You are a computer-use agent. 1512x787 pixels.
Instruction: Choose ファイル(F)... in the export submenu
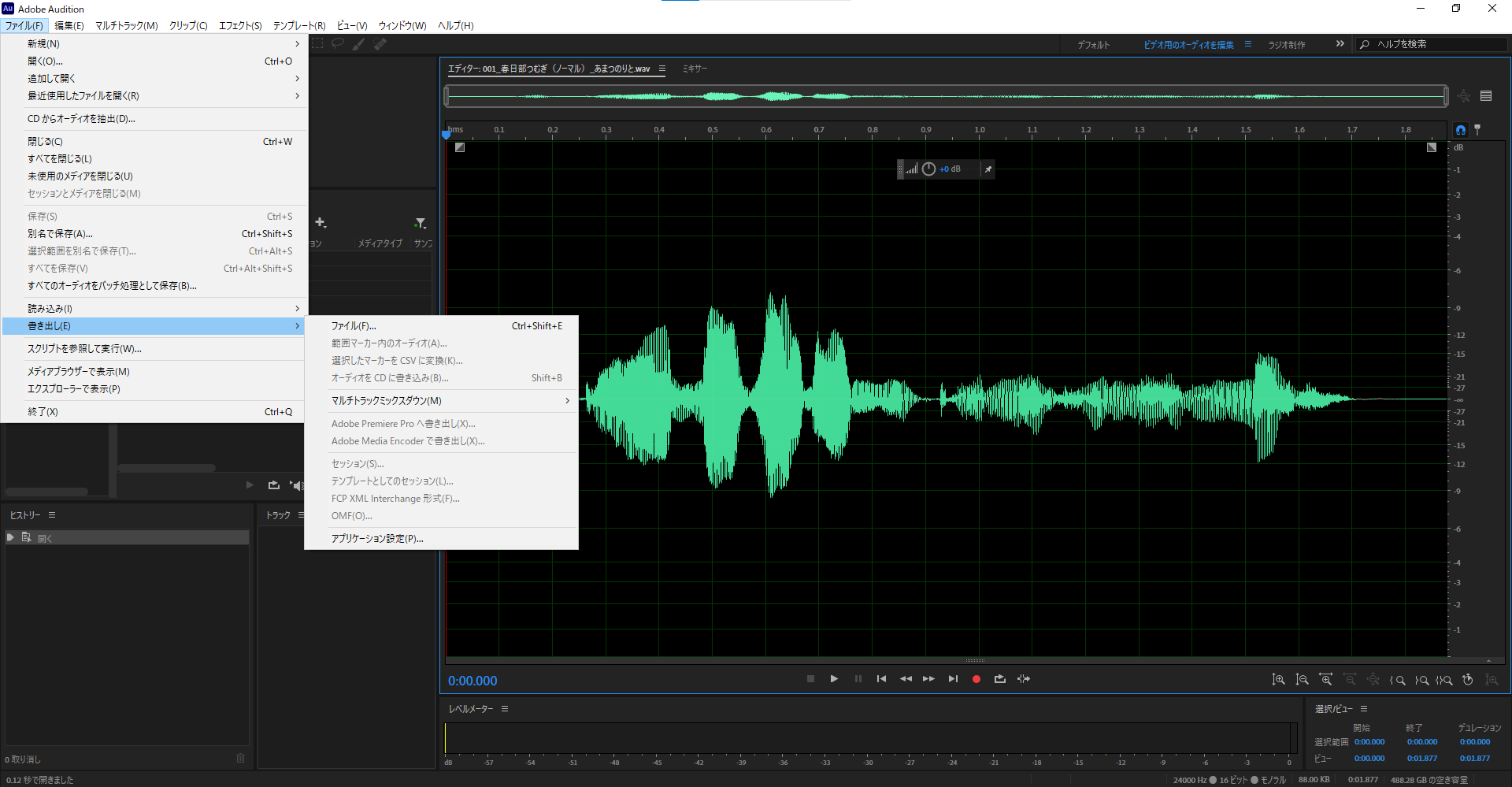(354, 326)
